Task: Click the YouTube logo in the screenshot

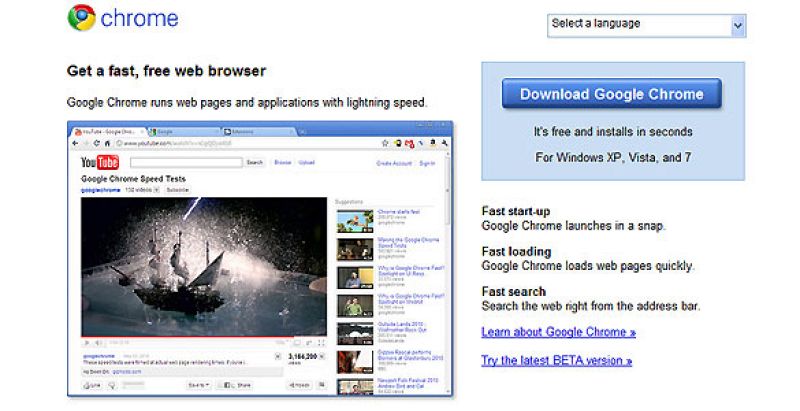Action: coord(100,162)
